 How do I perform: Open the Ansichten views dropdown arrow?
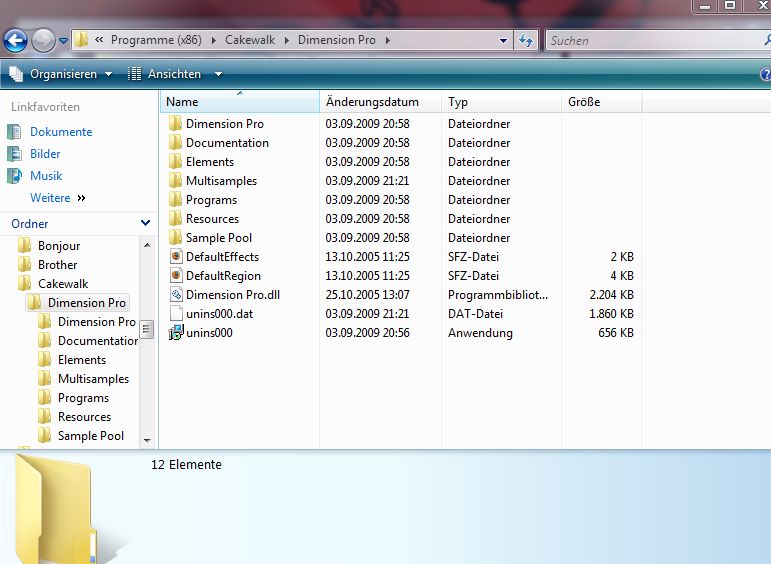(x=218, y=74)
